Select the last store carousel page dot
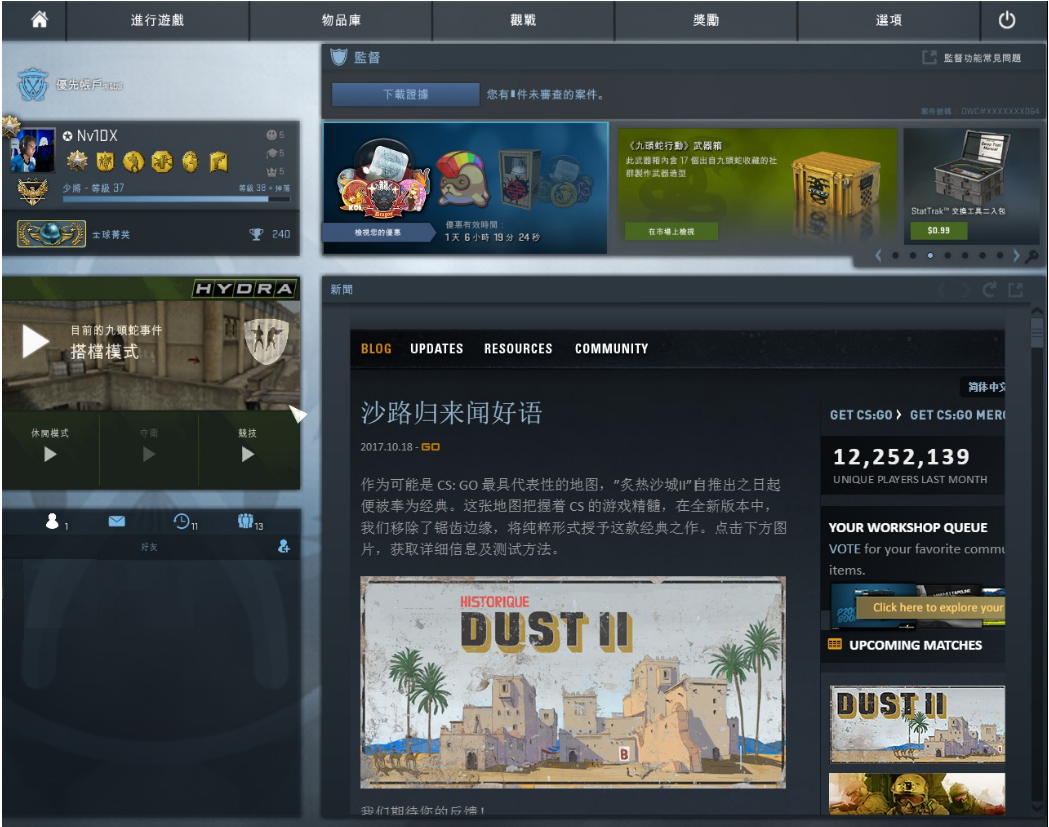Screen dimensions: 1049x827 coord(999,256)
